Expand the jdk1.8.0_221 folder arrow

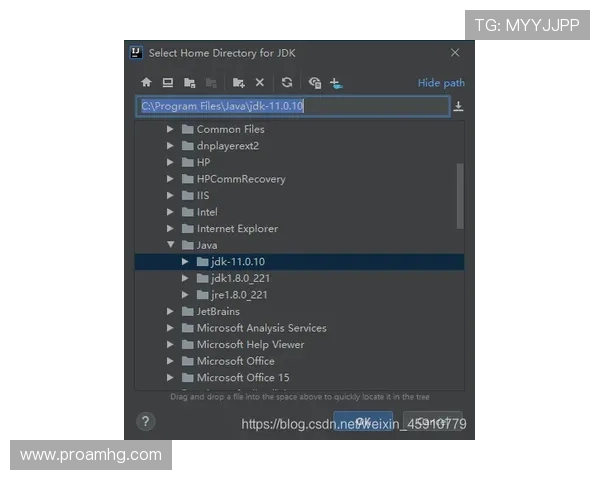point(186,278)
